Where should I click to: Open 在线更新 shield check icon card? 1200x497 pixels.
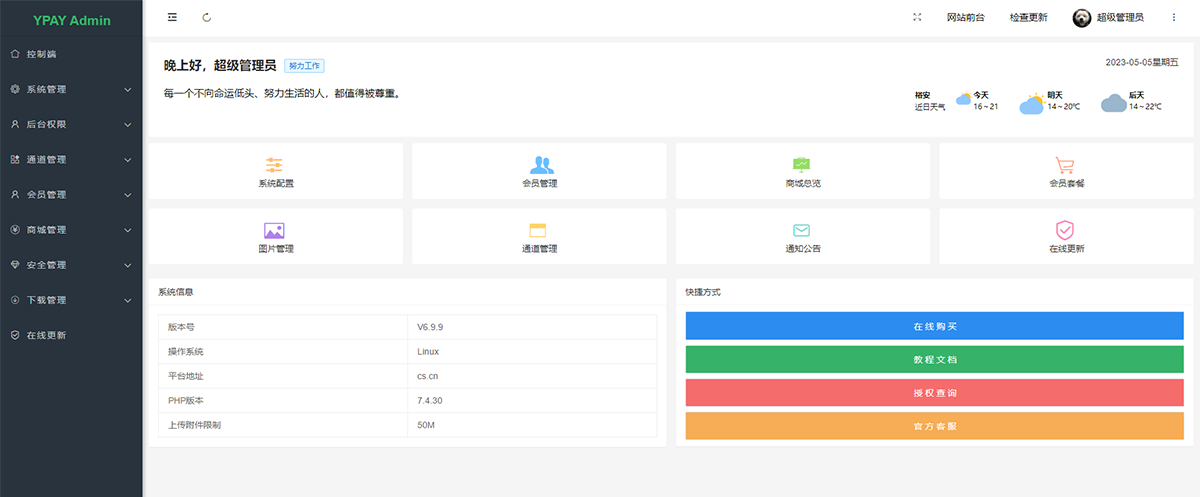[1065, 230]
